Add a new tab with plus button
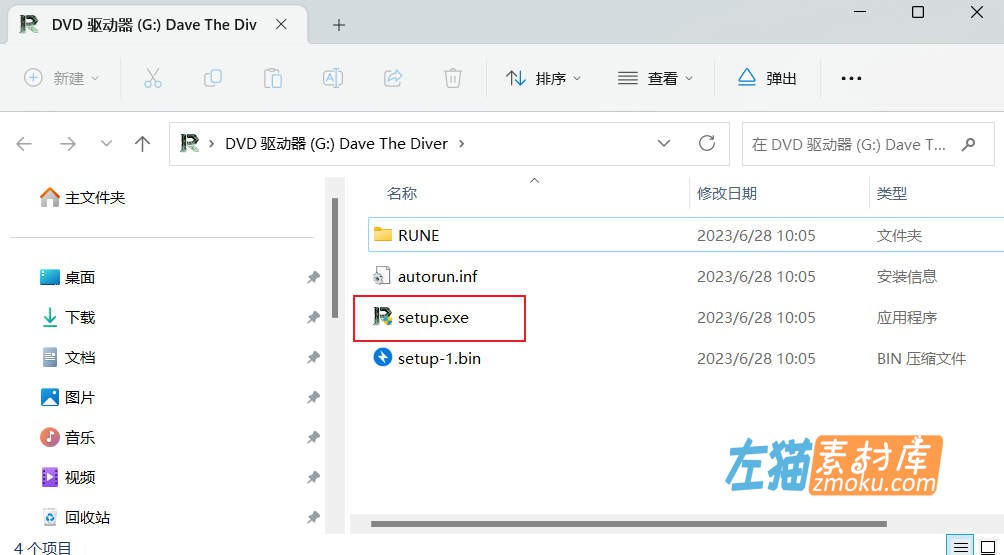This screenshot has width=1004, height=555. click(339, 25)
